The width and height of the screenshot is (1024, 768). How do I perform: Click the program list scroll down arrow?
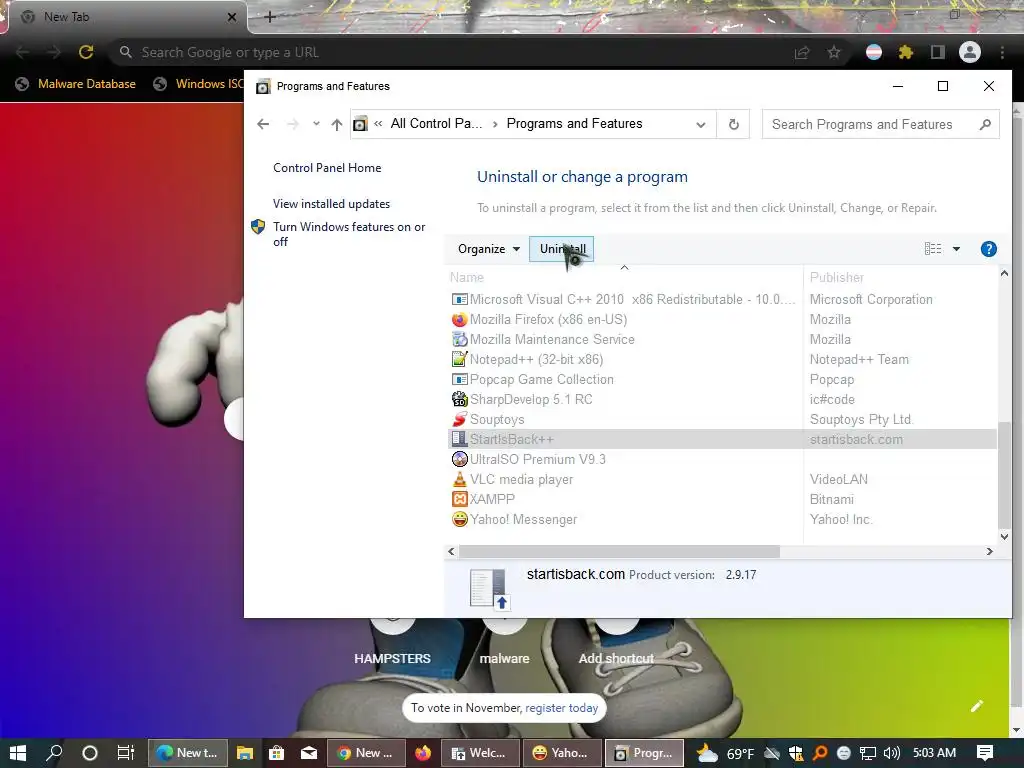pyautogui.click(x=1004, y=537)
